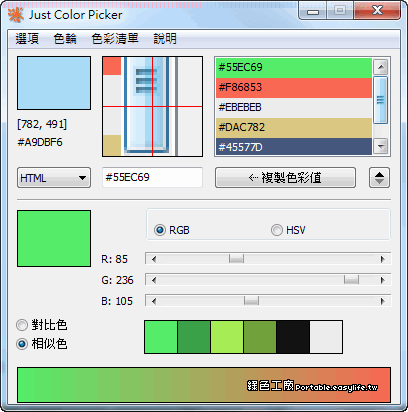This screenshot has width=408, height=412.
Task: Click the #A9DBF6 hex value text
Action: [x=40, y=142]
